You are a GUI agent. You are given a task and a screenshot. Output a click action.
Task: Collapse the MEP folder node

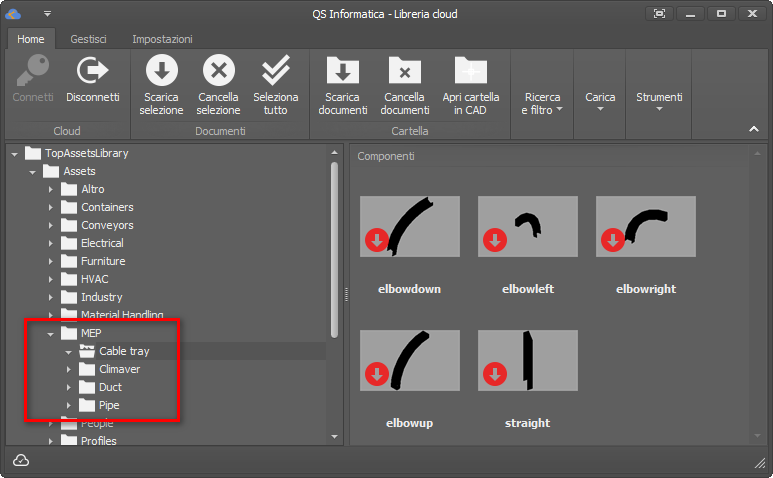click(50, 334)
